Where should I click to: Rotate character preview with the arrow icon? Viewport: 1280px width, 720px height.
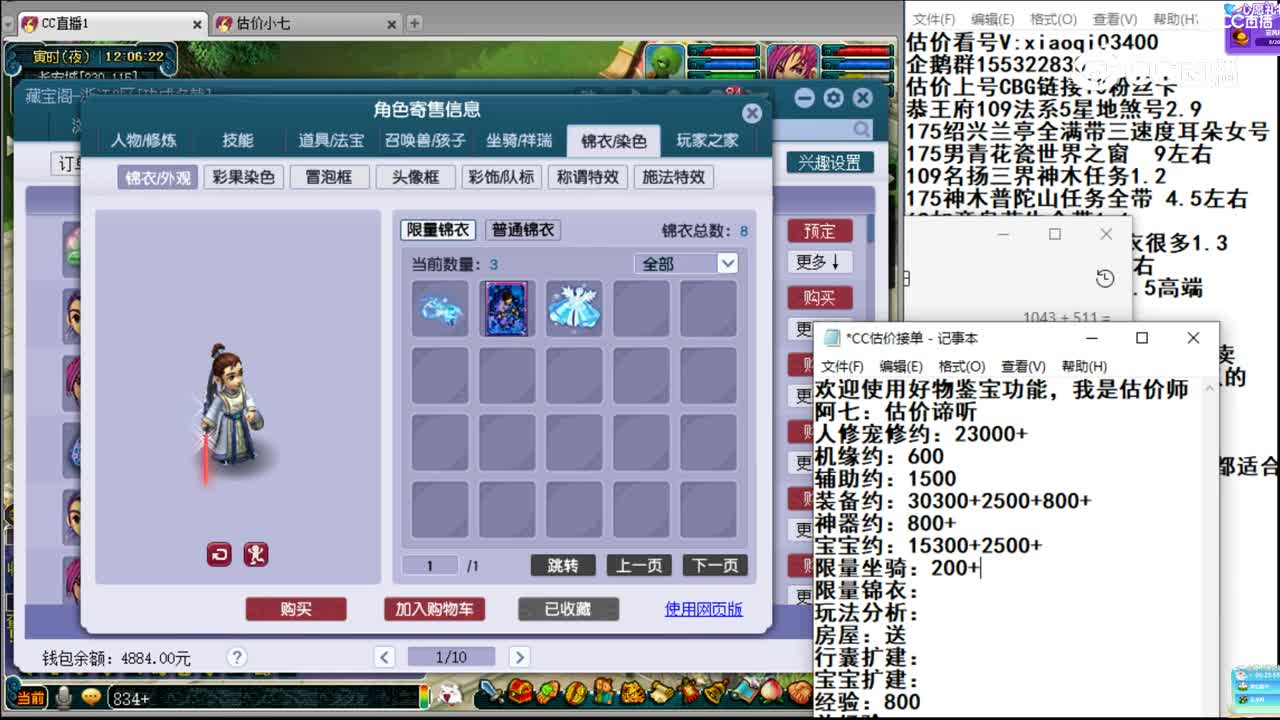pyautogui.click(x=219, y=554)
